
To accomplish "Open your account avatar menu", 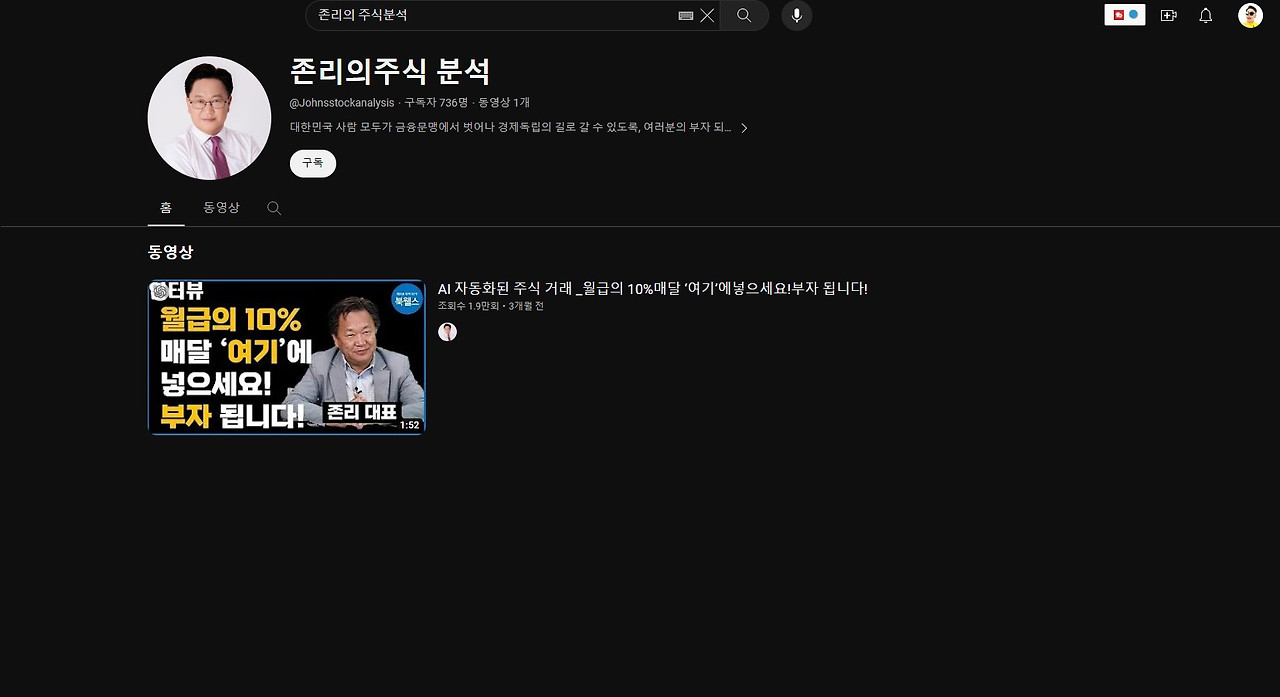I will click(1248, 15).
